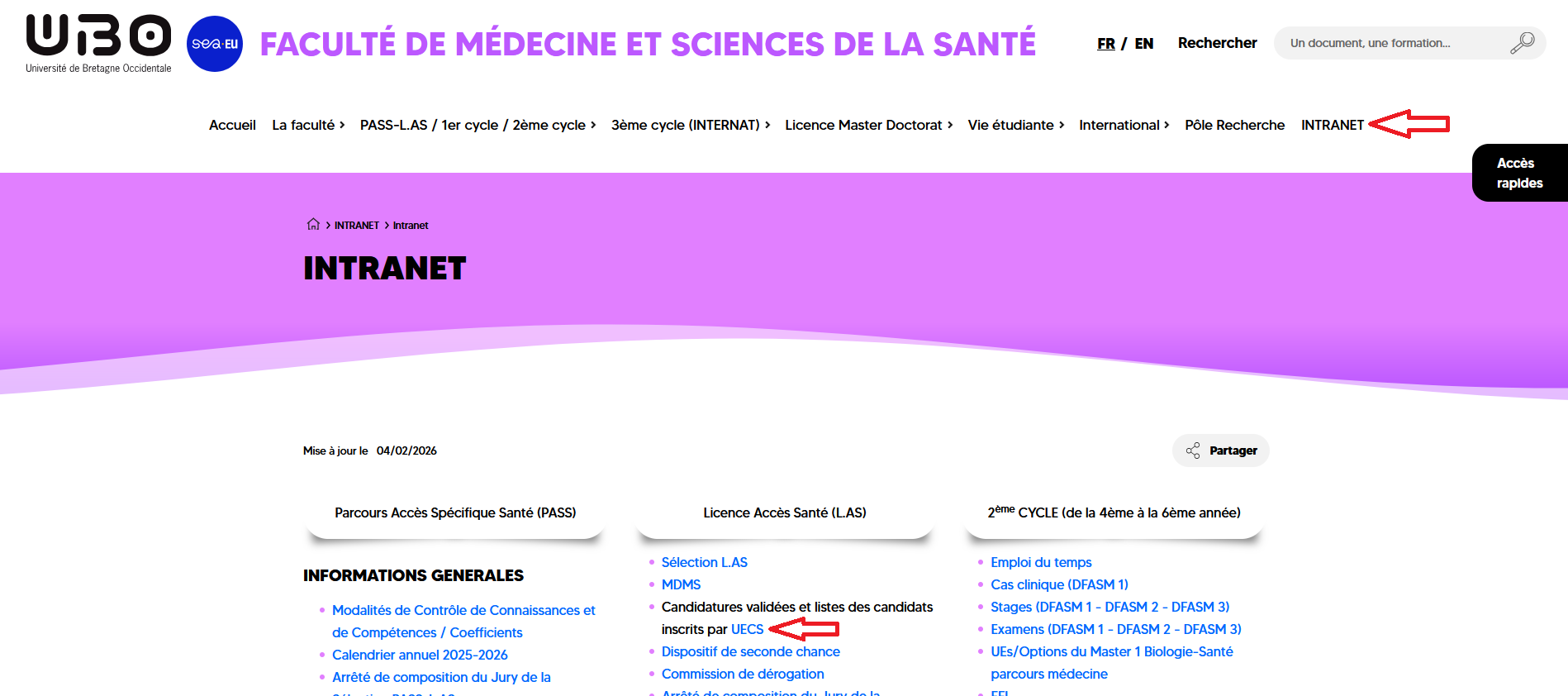
Task: Expand Licence Master Doctorat menu
Action: pos(868,125)
